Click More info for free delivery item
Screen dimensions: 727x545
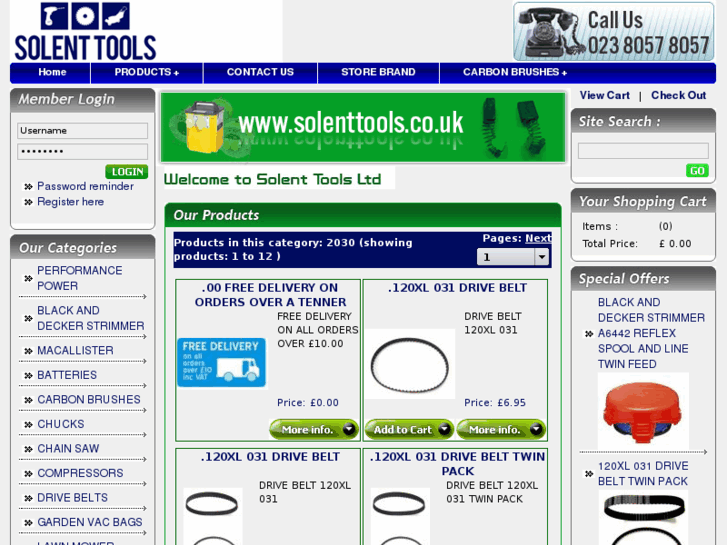[x=314, y=430]
